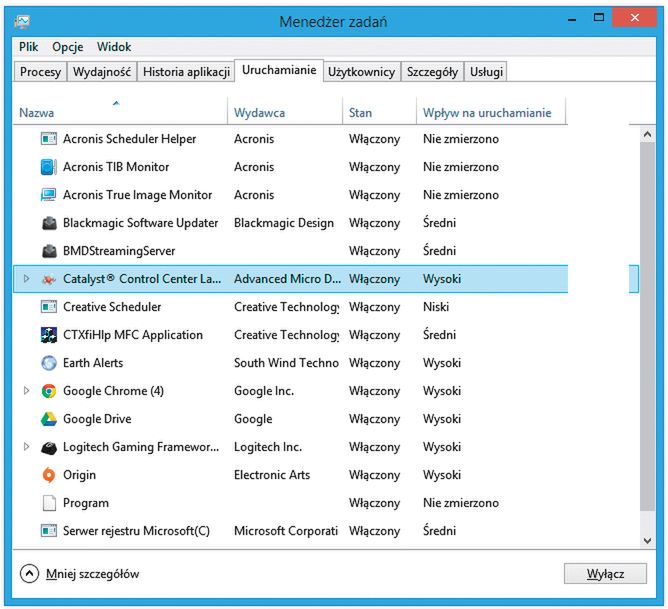
Task: Select the Blackmagic Software Updater name
Action: point(141,223)
